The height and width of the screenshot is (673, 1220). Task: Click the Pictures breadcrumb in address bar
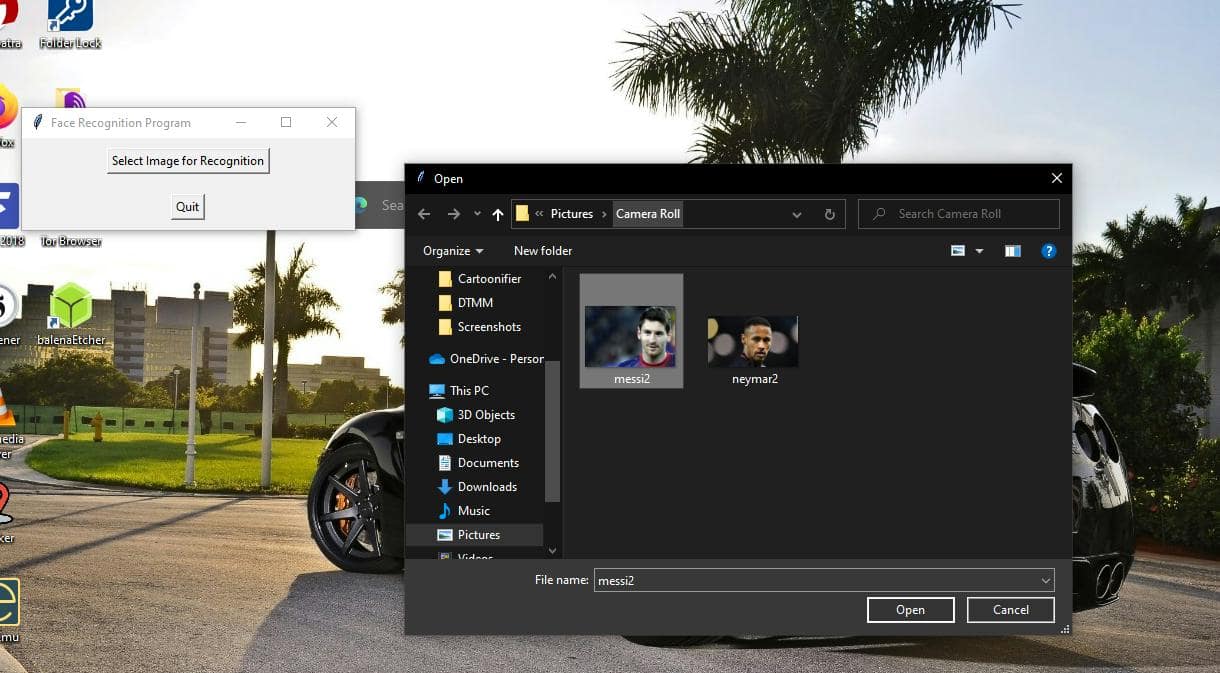click(572, 214)
